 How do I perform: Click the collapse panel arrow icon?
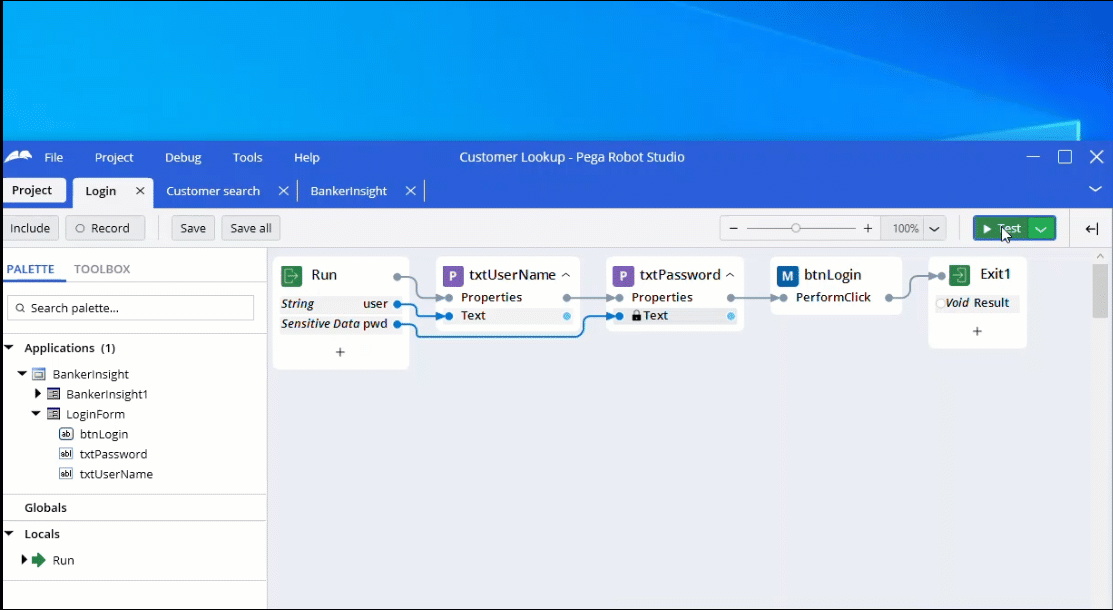[x=1092, y=229]
